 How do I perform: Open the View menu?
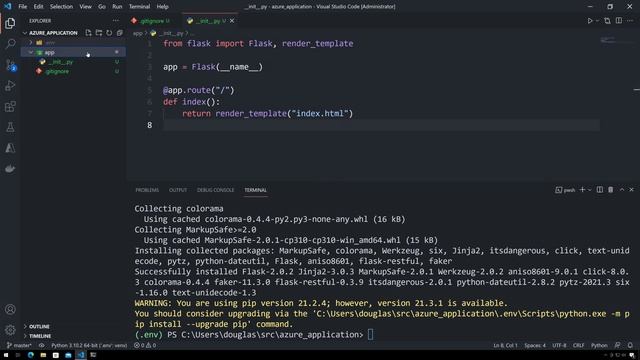(x=85, y=7)
